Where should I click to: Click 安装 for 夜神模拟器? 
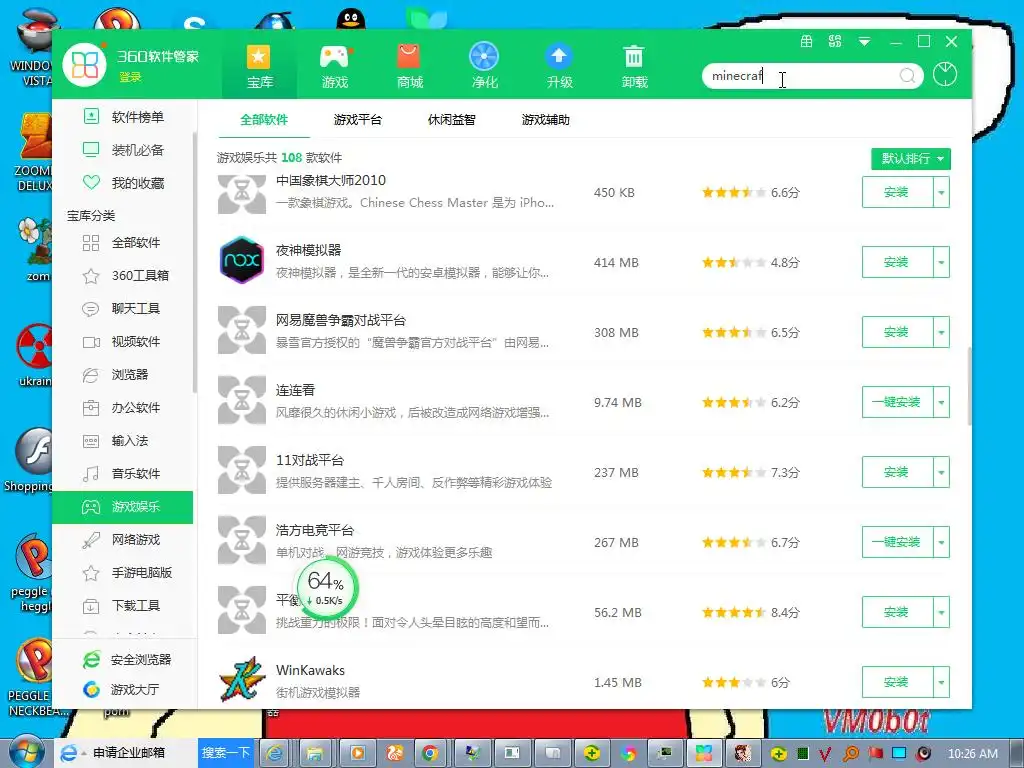897,263
